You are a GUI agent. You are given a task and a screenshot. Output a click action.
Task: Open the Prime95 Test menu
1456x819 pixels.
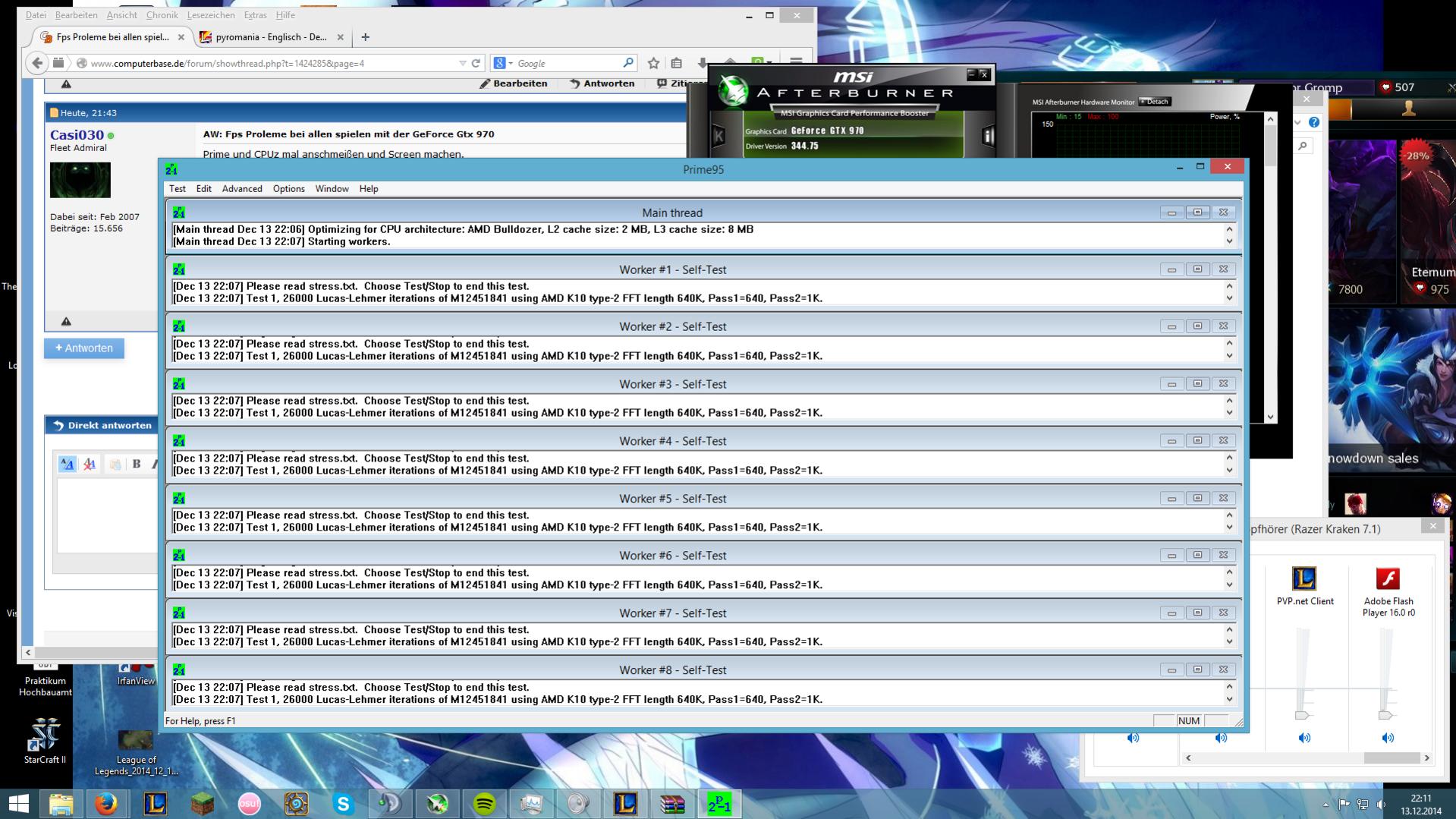tap(178, 188)
